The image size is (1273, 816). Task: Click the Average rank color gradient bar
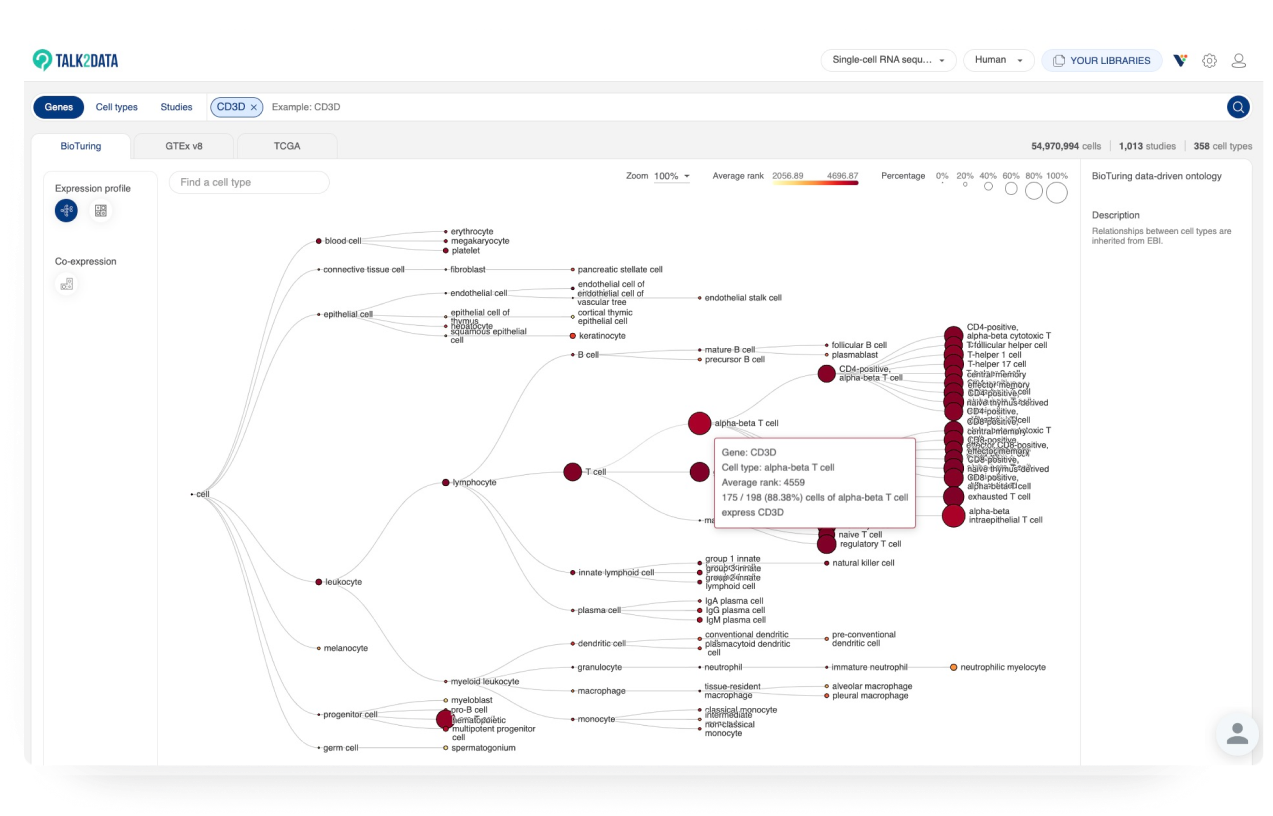point(813,184)
